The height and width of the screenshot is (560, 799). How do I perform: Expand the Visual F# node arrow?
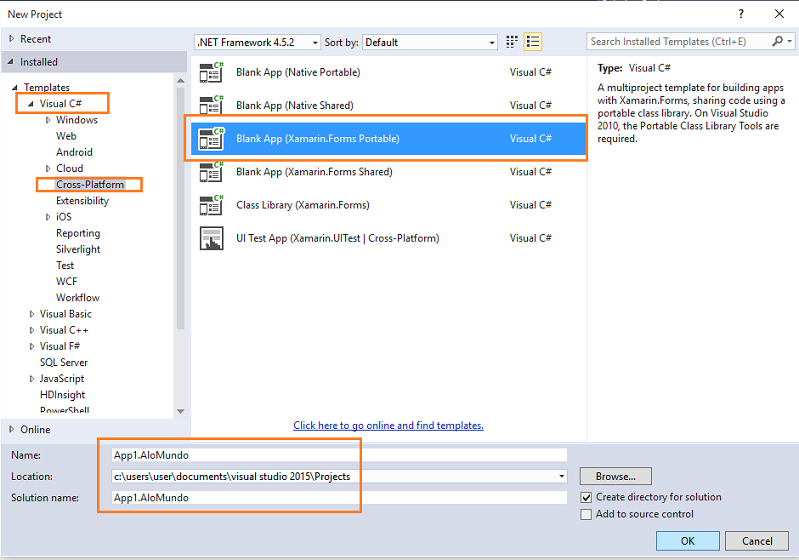pos(32,346)
